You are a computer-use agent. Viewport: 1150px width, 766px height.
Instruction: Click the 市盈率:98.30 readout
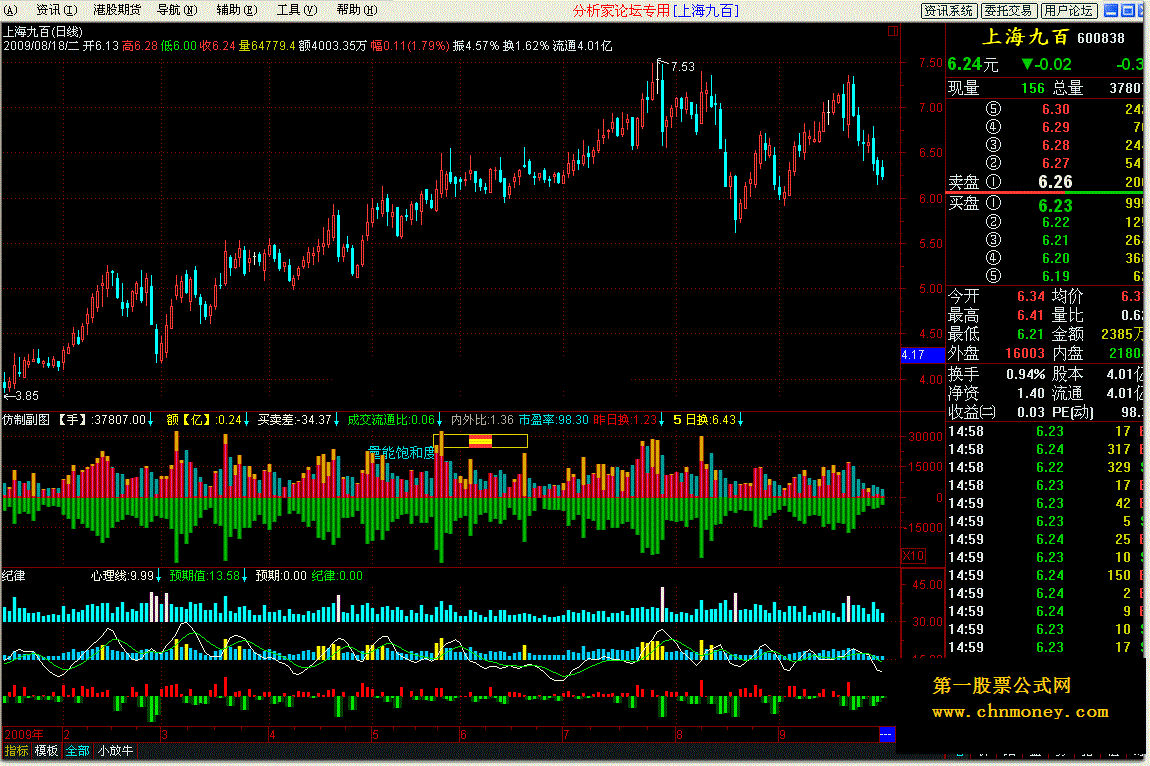pyautogui.click(x=553, y=420)
